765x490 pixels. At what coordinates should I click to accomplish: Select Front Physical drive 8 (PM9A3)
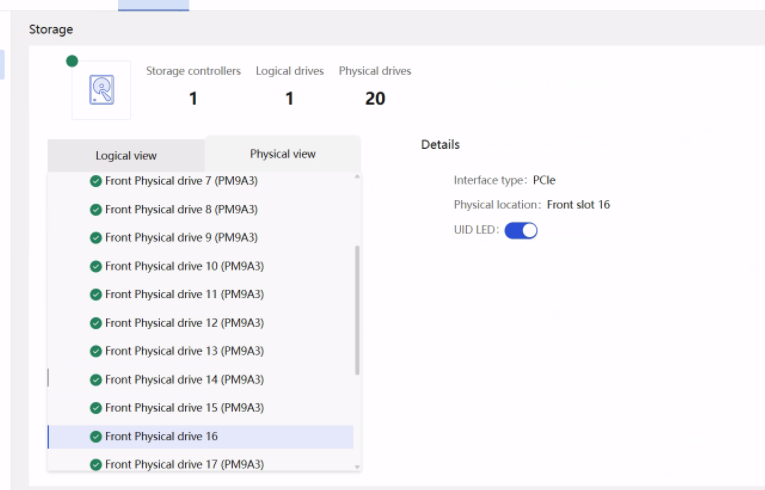click(x=181, y=210)
